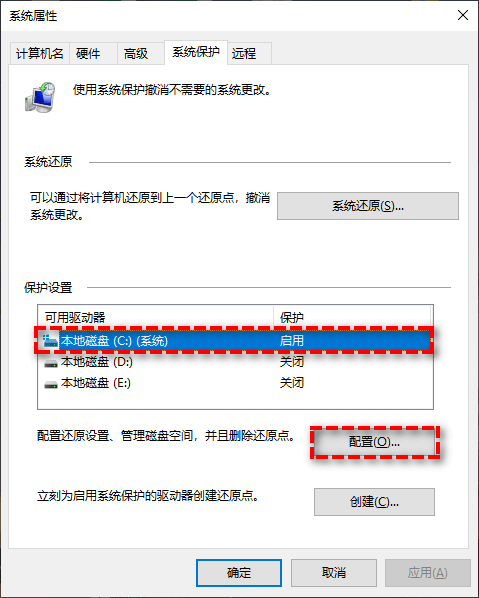Click the 取消 button
The image size is (479, 598).
click(334, 573)
